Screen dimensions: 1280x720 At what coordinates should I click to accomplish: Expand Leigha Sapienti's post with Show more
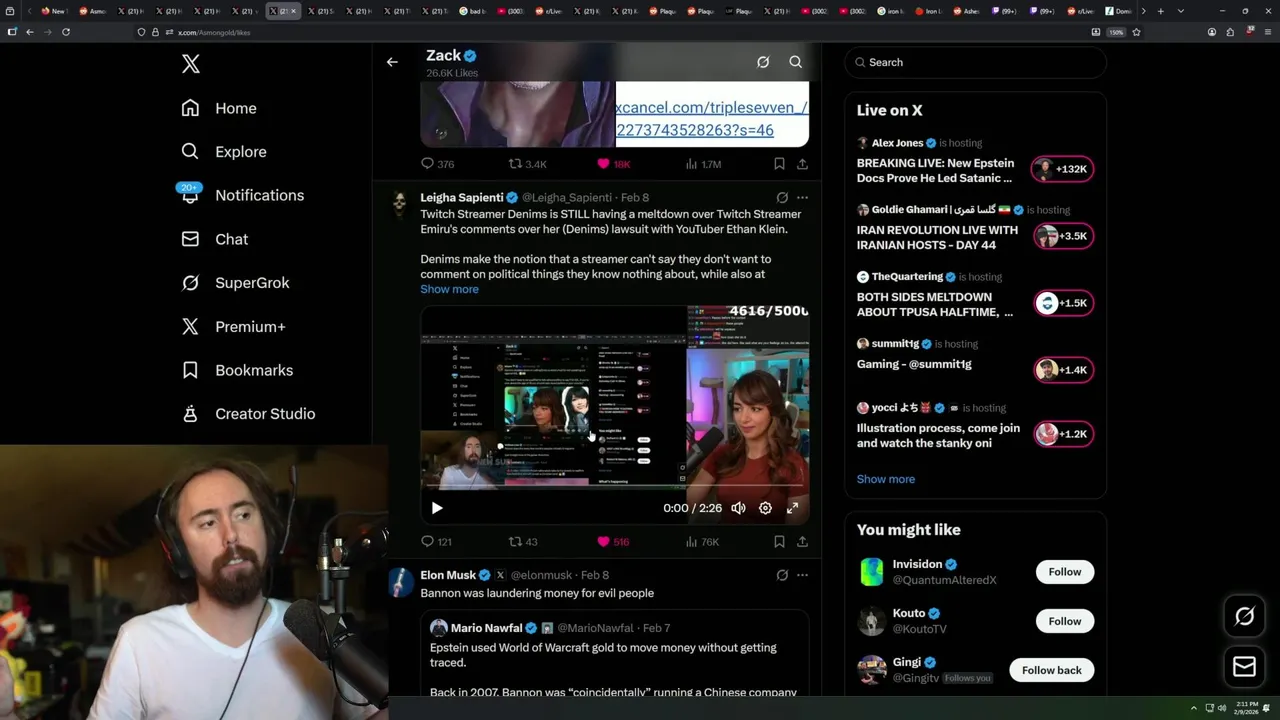pos(449,289)
